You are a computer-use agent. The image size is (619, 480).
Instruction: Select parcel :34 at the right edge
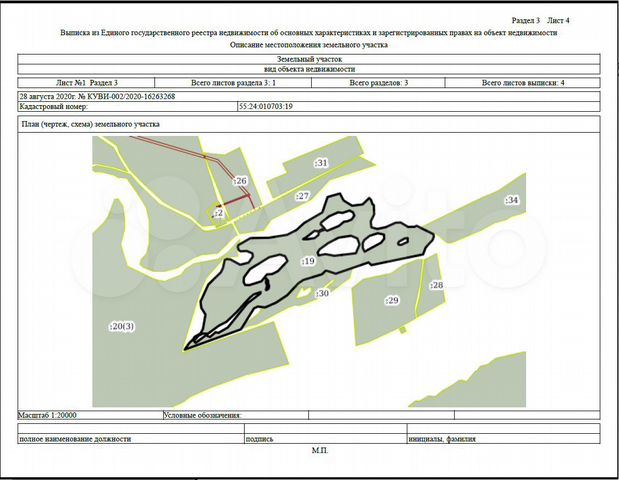(512, 201)
